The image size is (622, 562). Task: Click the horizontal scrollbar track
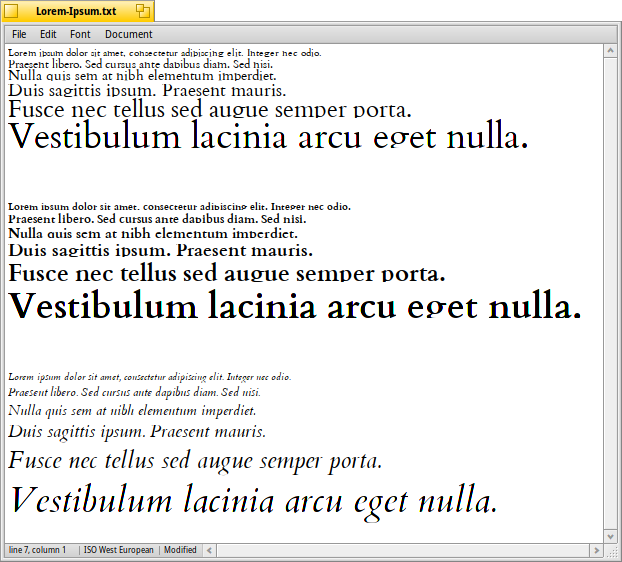[x=403, y=550]
